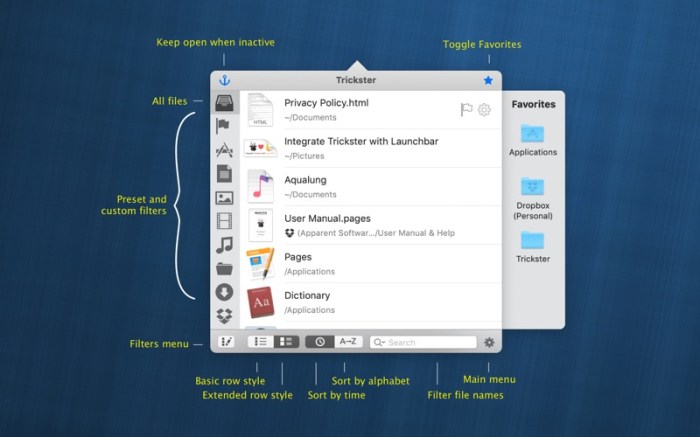Click the Search file names field
Image resolution: width=700 pixels, height=437 pixels.
[x=423, y=342]
